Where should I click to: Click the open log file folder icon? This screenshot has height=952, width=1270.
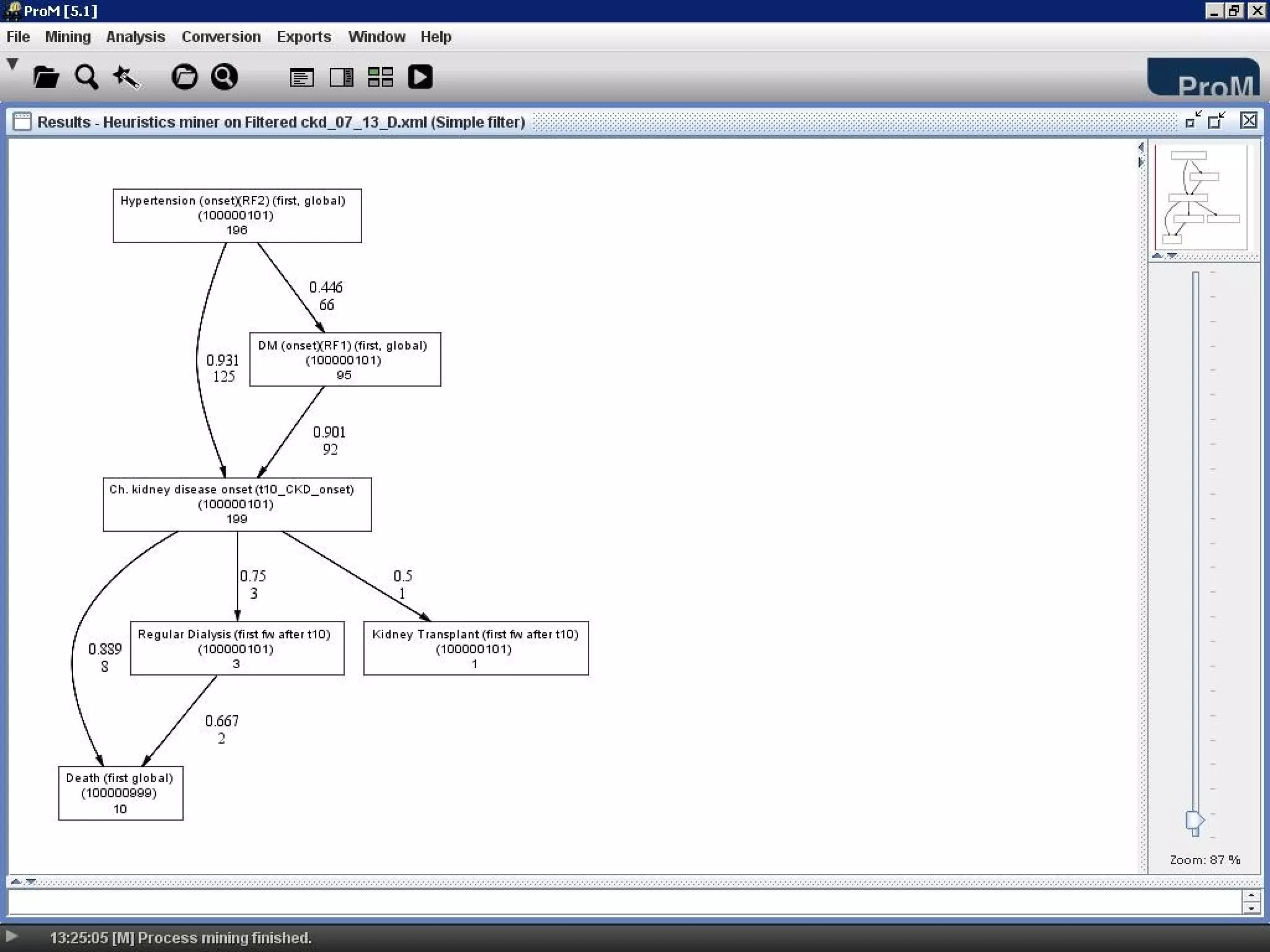46,77
